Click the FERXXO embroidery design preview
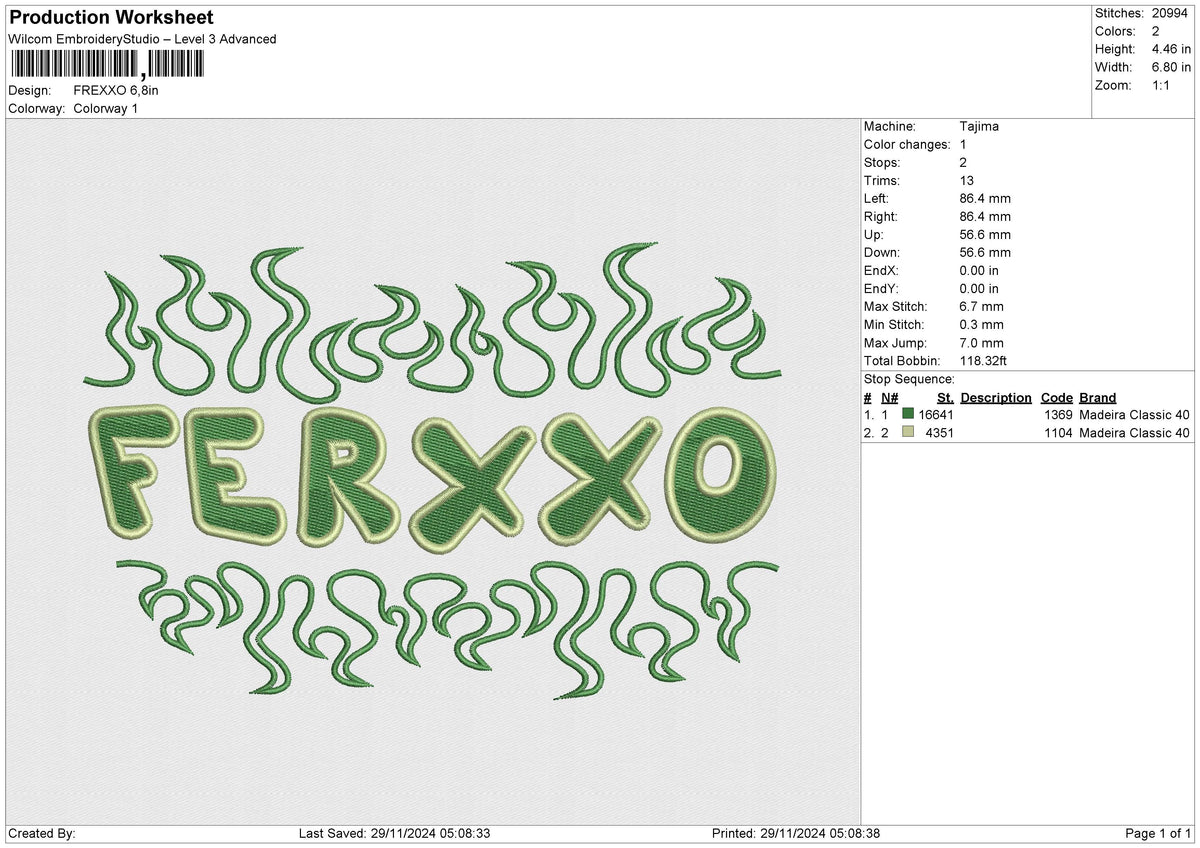The image size is (1200, 848). click(433, 470)
